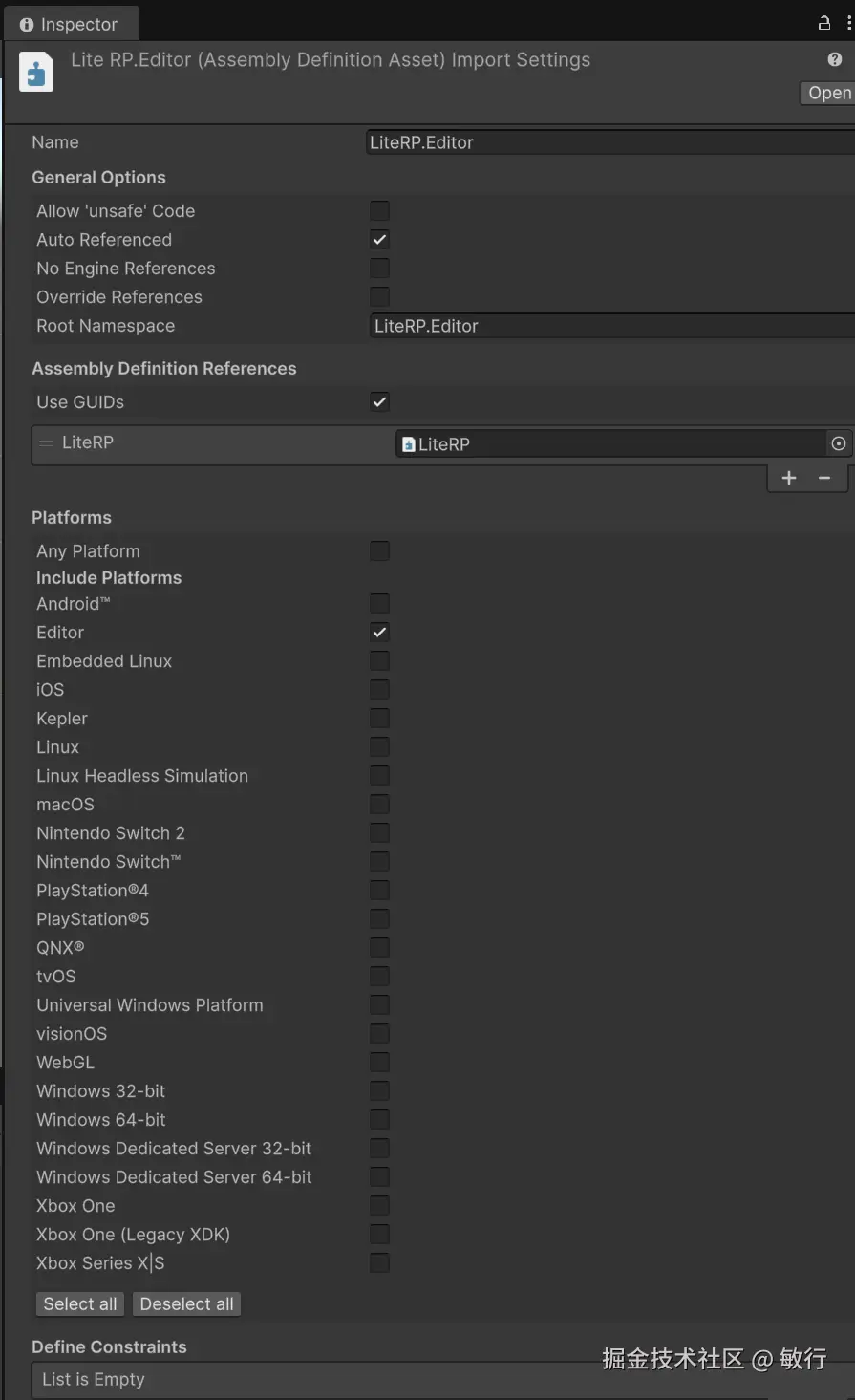
Task: Click the Inspector lock icon
Action: (x=824, y=23)
